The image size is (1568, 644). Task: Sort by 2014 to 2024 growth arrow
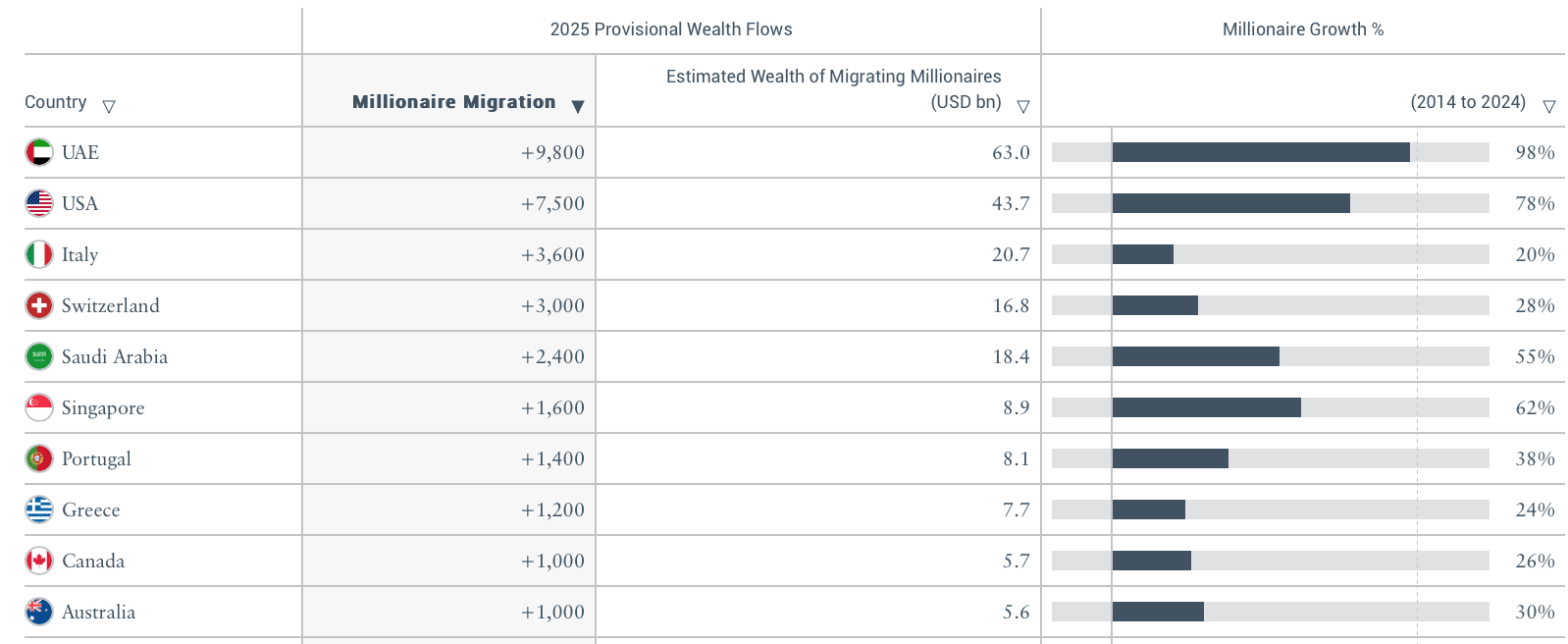pos(1549,106)
